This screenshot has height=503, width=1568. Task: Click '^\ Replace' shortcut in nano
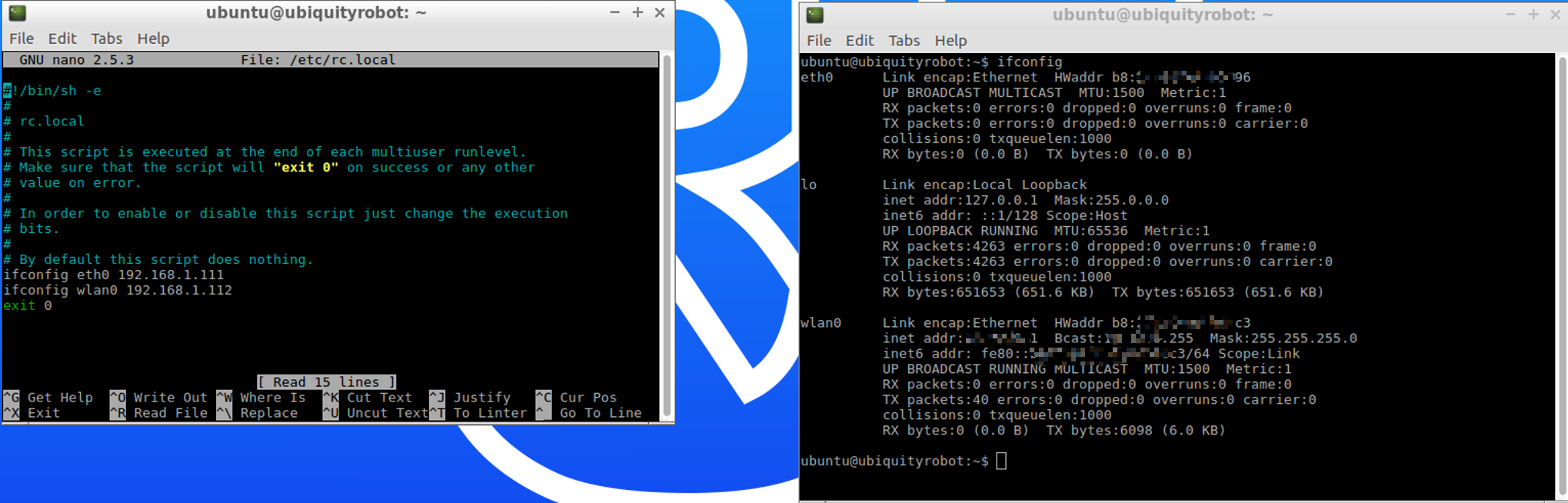click(x=257, y=413)
